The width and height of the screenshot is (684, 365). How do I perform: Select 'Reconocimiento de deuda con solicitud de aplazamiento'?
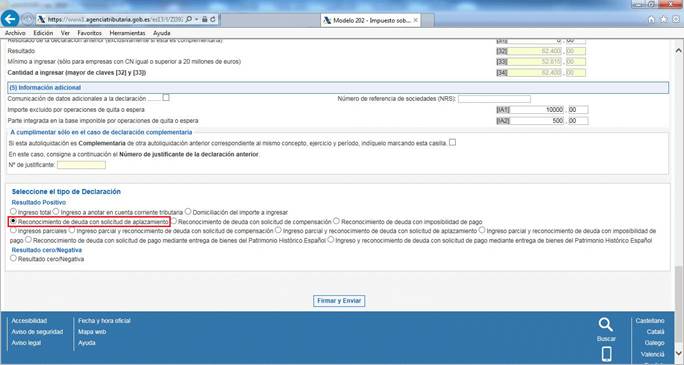pos(14,221)
